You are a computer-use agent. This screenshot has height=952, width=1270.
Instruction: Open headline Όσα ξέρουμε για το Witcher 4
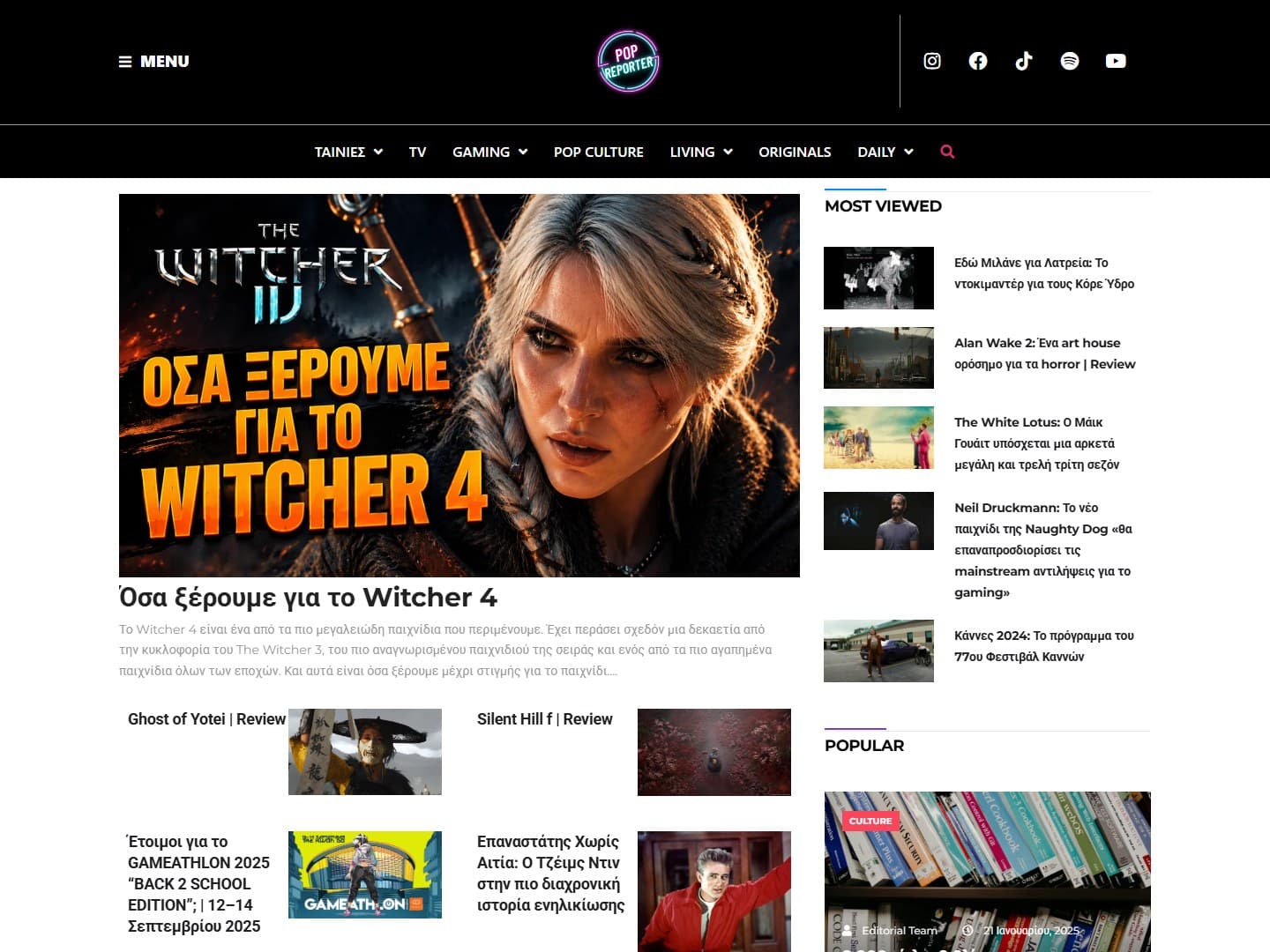(309, 597)
